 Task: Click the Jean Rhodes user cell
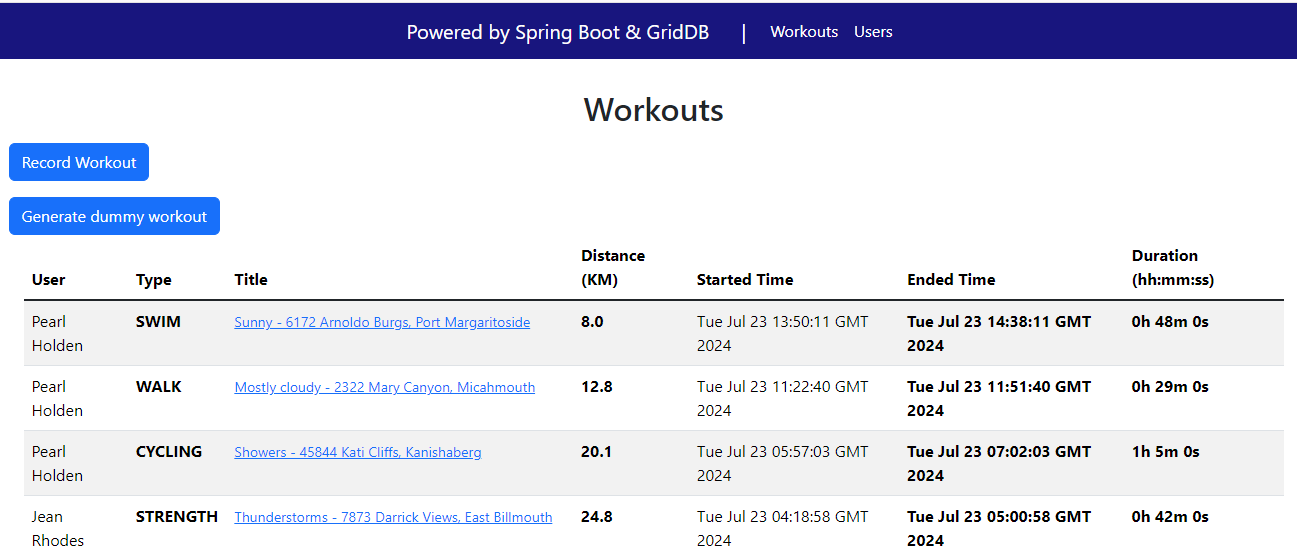(58, 529)
